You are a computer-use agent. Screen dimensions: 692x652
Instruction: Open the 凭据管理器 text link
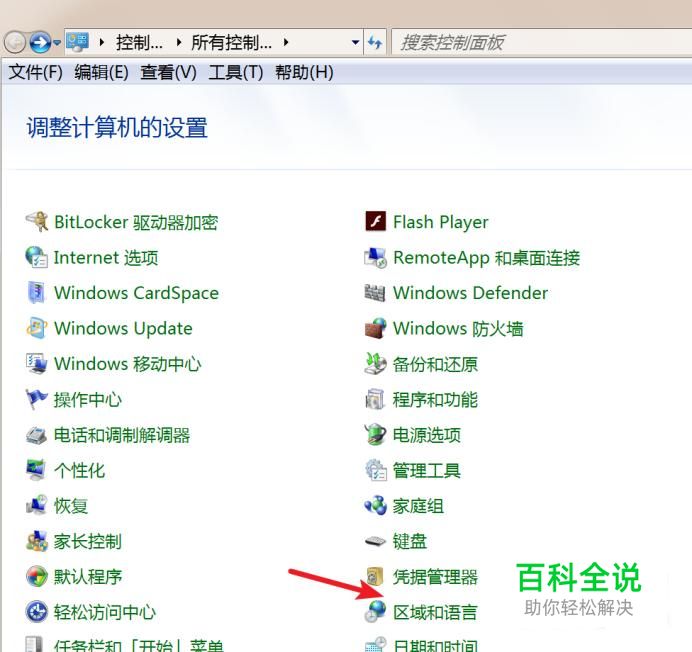click(435, 577)
